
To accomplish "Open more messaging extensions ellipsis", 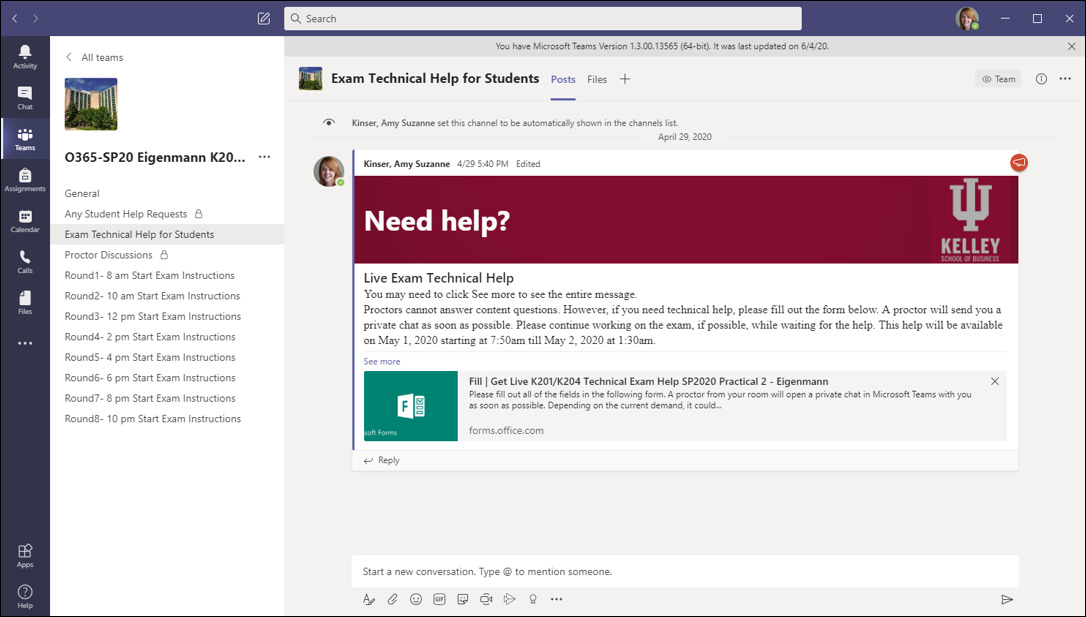I will 556,599.
